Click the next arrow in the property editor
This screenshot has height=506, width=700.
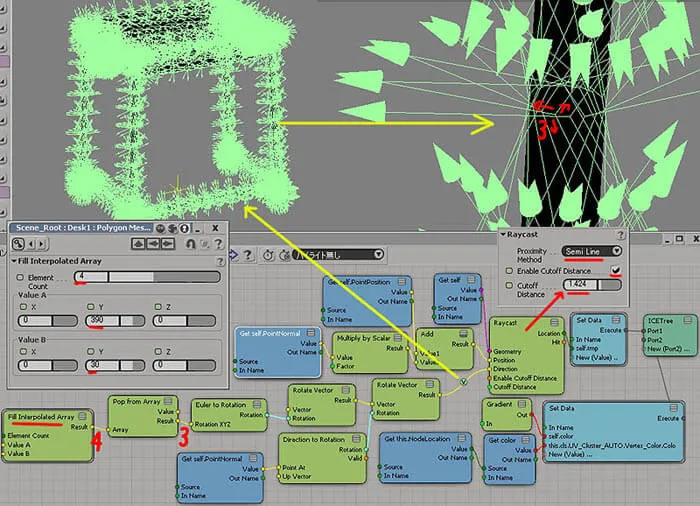point(42,244)
